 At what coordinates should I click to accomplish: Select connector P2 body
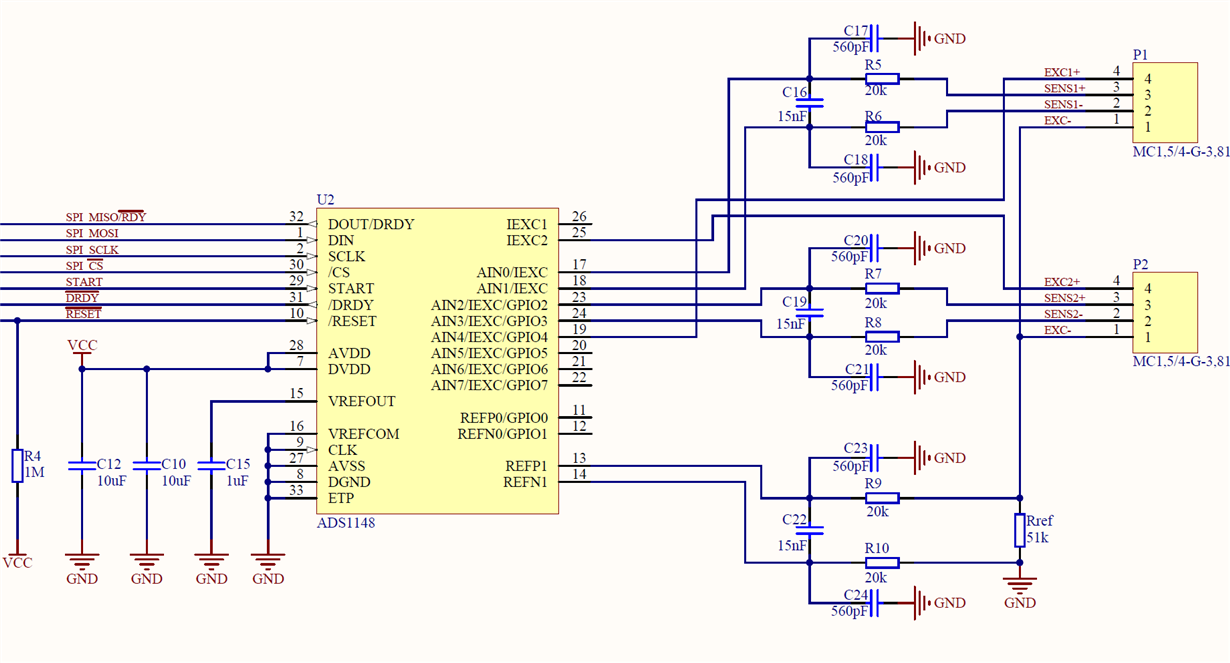coord(1164,312)
